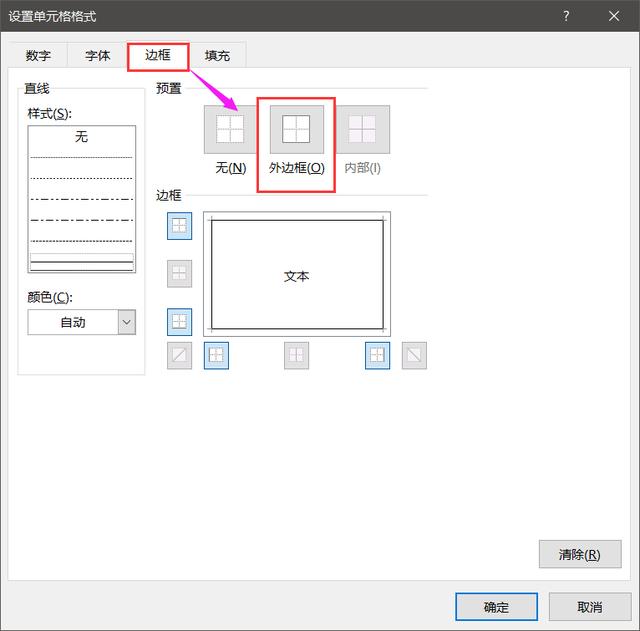Pick the second dotted line style
This screenshot has width=640, height=631.
82,178
